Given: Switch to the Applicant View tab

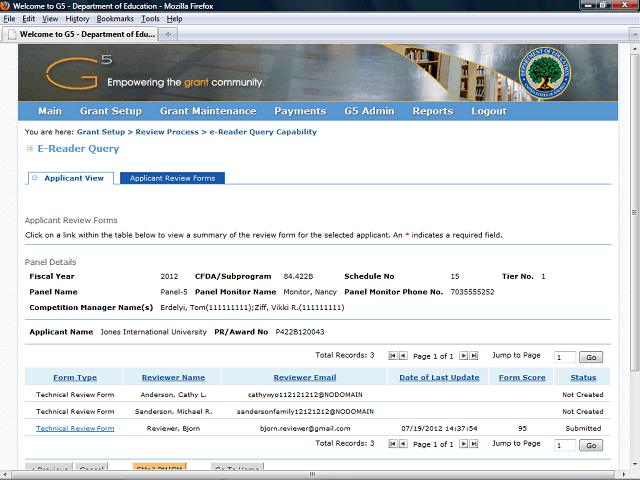Looking at the screenshot, I should coord(71,178).
